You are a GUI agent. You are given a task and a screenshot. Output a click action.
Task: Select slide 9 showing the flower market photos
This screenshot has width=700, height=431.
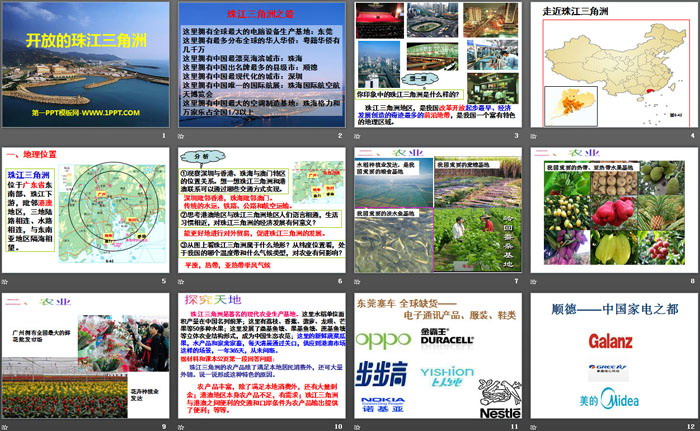tap(86, 356)
